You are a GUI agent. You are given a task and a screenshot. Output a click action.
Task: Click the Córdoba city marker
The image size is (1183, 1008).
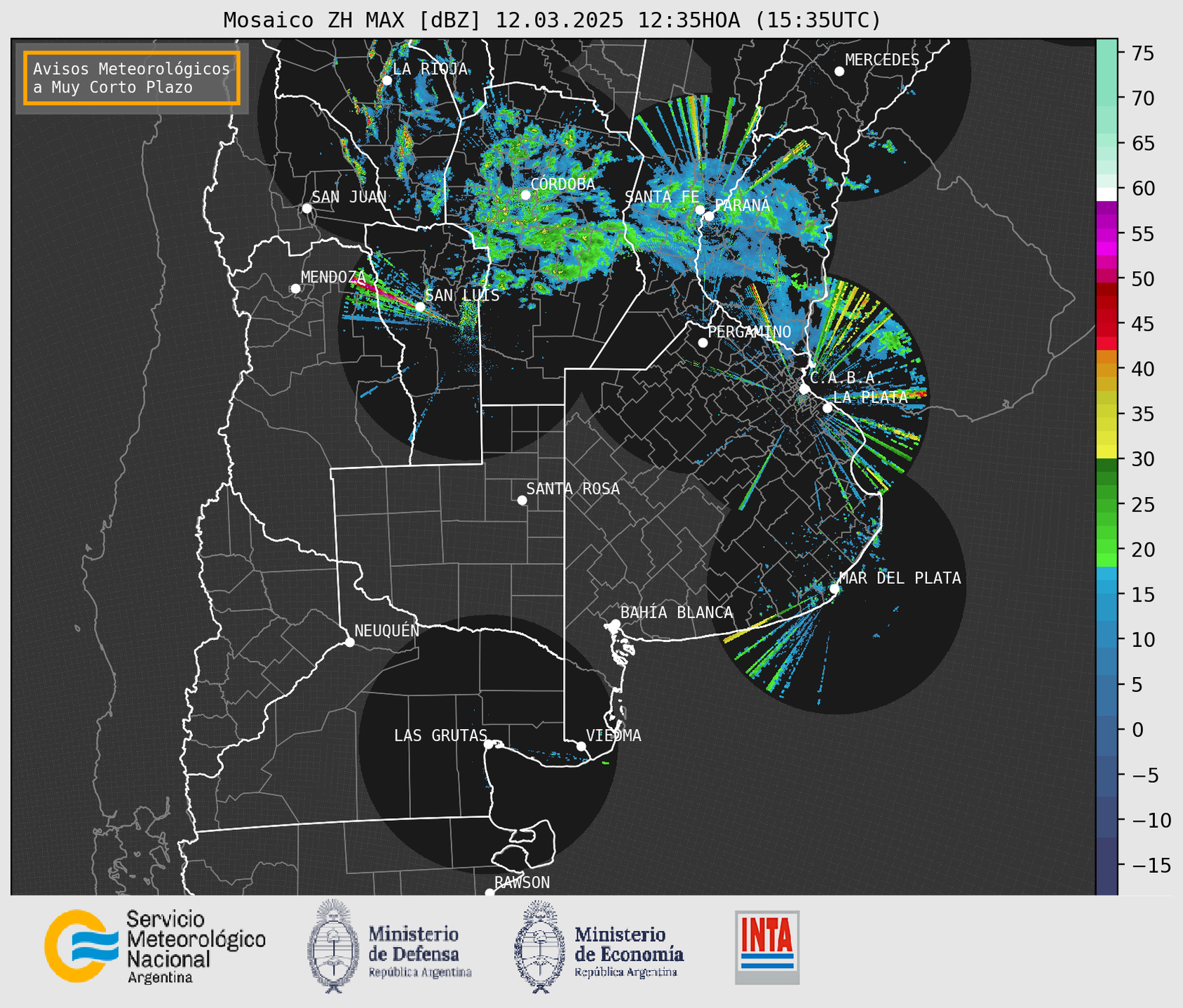525,195
